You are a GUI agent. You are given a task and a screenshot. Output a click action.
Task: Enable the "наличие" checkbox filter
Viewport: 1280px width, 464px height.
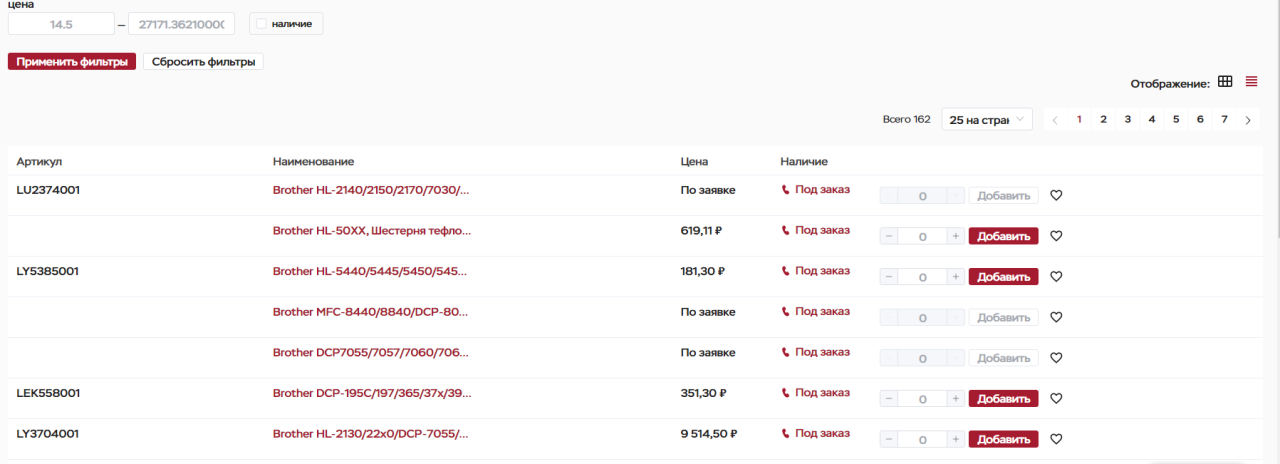point(261,23)
